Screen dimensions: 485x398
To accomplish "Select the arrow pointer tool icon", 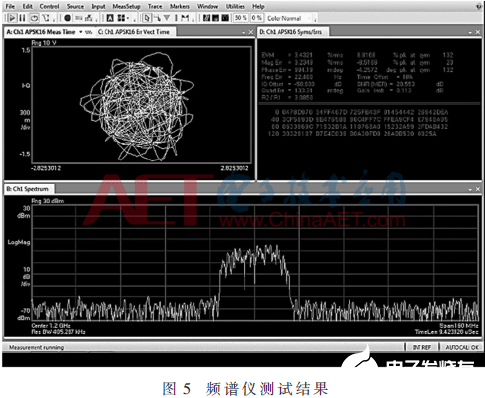I will [147, 18].
